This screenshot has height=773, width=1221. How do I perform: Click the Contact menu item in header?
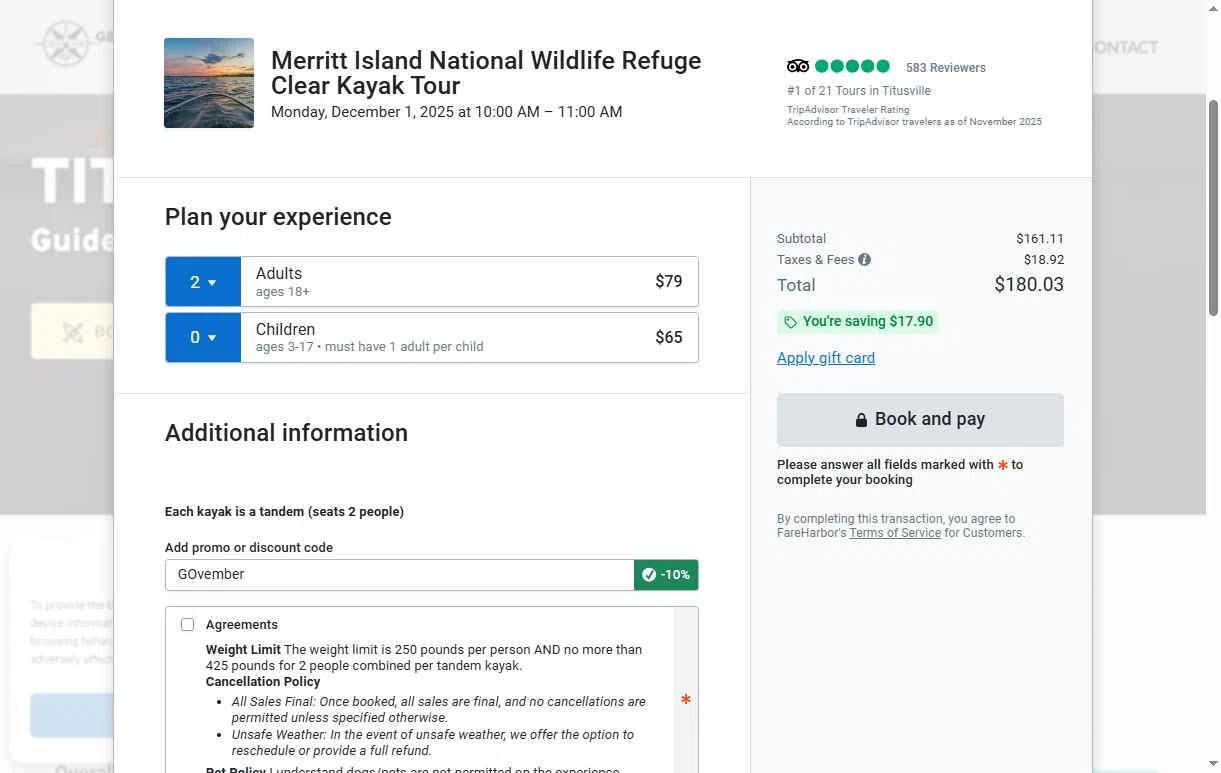tap(1126, 47)
